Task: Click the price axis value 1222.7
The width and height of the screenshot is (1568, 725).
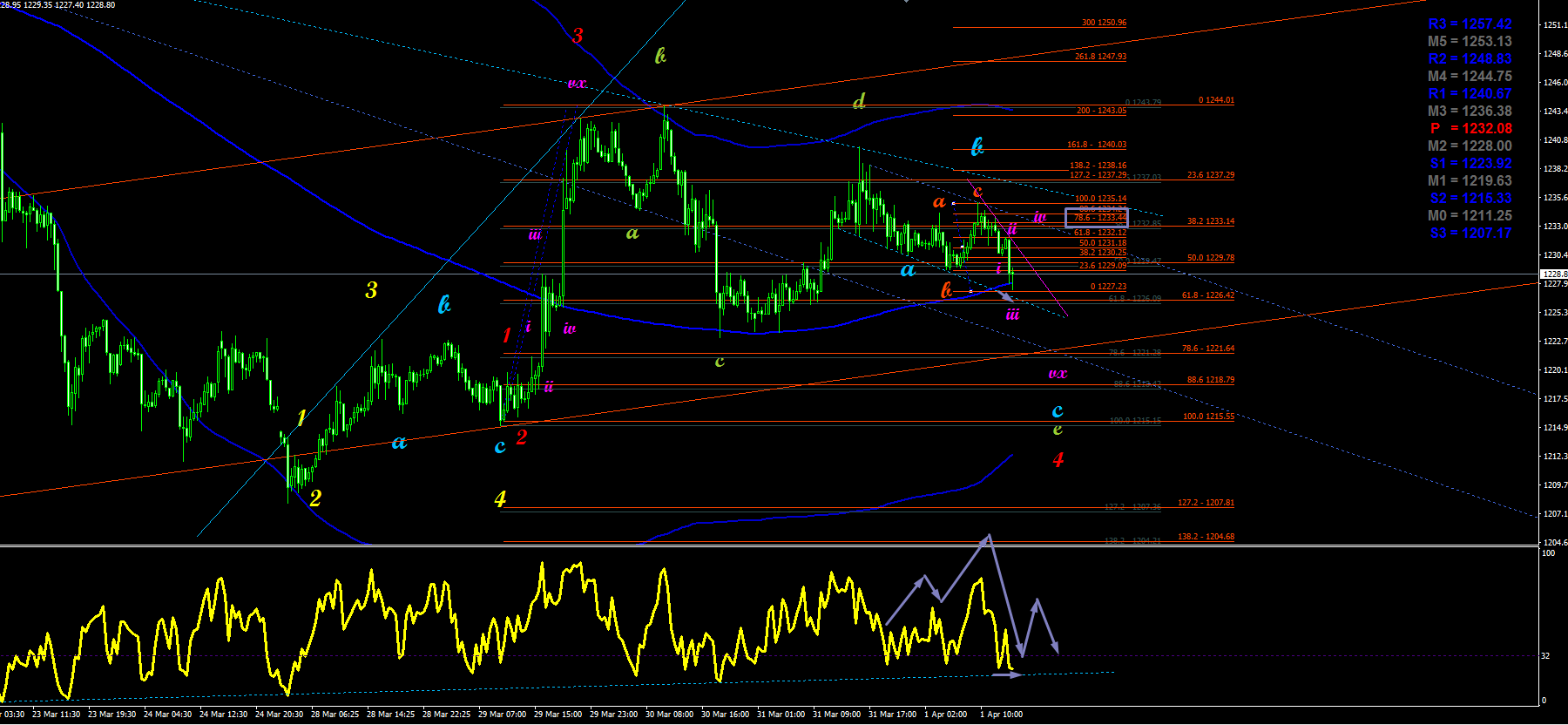Action: coord(1555,342)
